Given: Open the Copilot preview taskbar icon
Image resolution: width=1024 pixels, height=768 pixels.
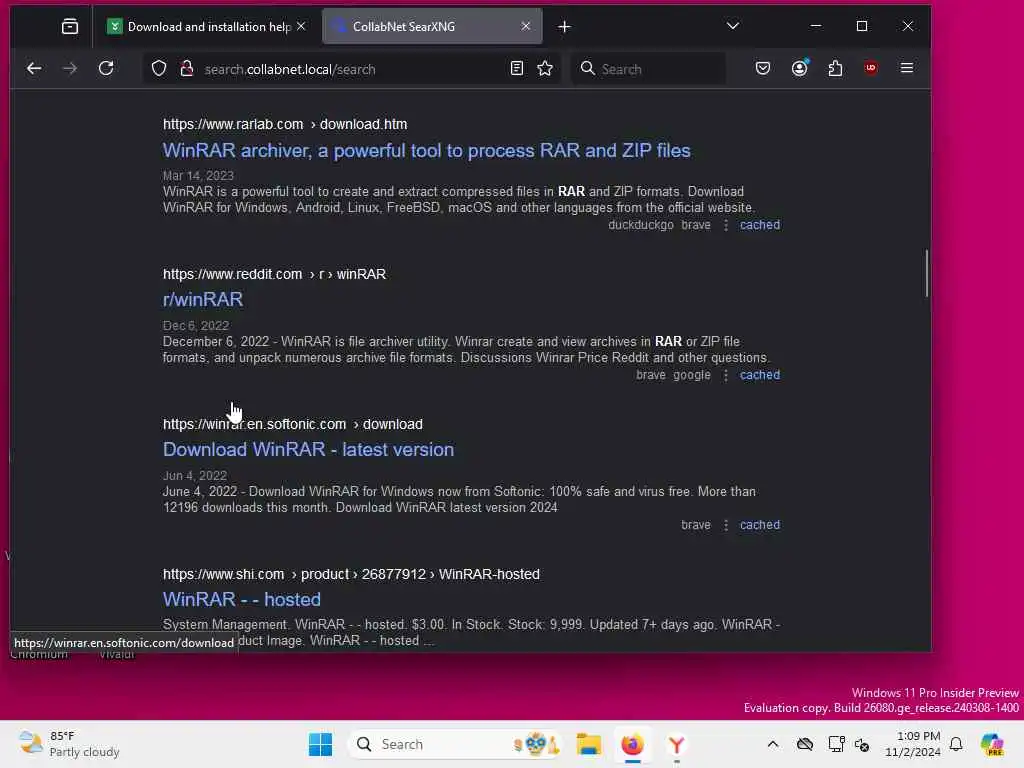Looking at the screenshot, I should 992,744.
